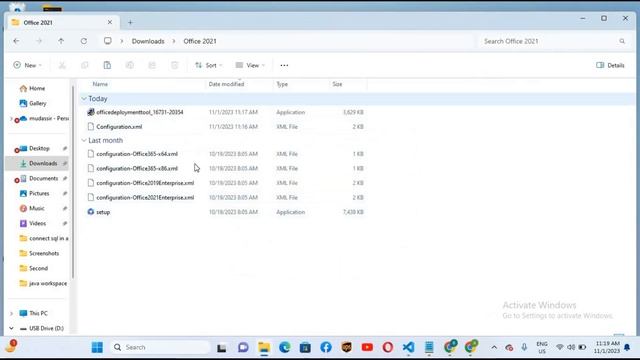Click the Delete trash icon
This screenshot has height=360, width=640.
(175, 65)
